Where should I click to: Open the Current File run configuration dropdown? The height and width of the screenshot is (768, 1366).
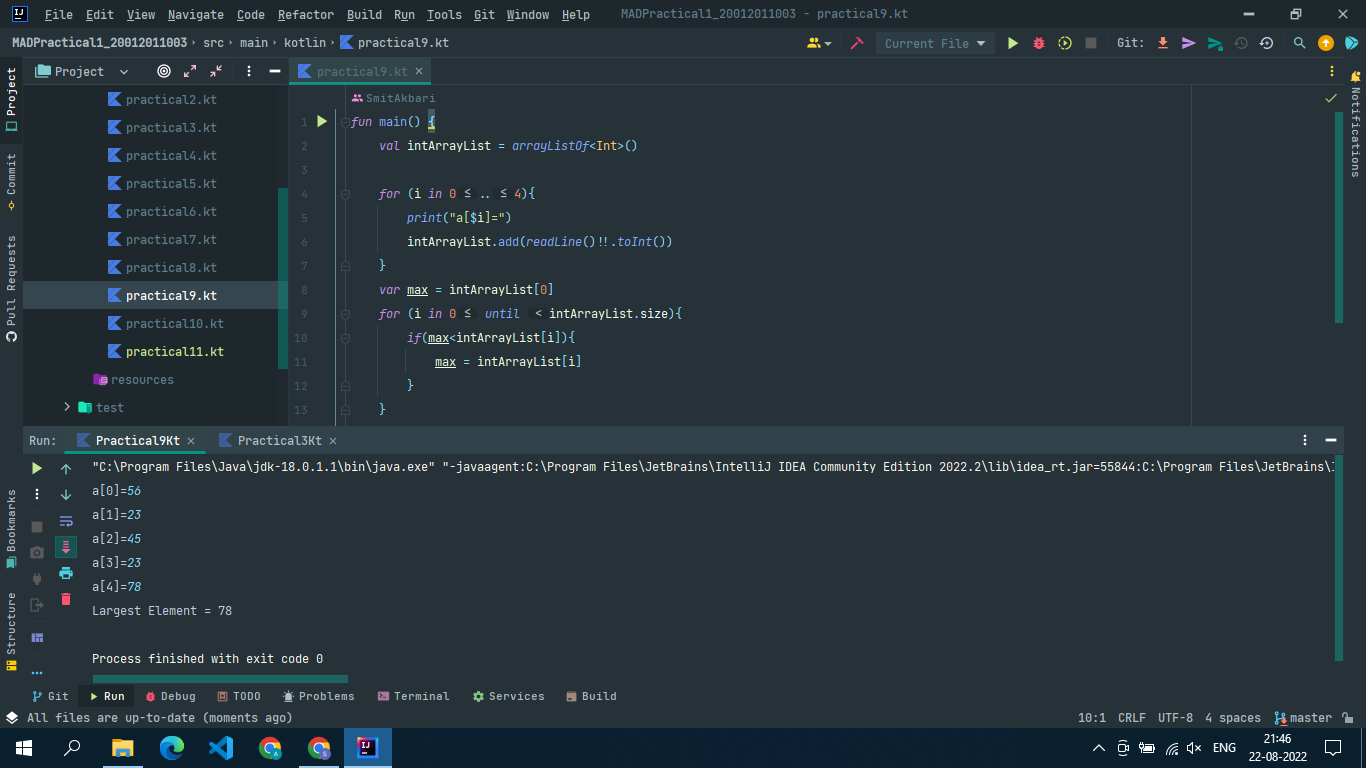[935, 43]
